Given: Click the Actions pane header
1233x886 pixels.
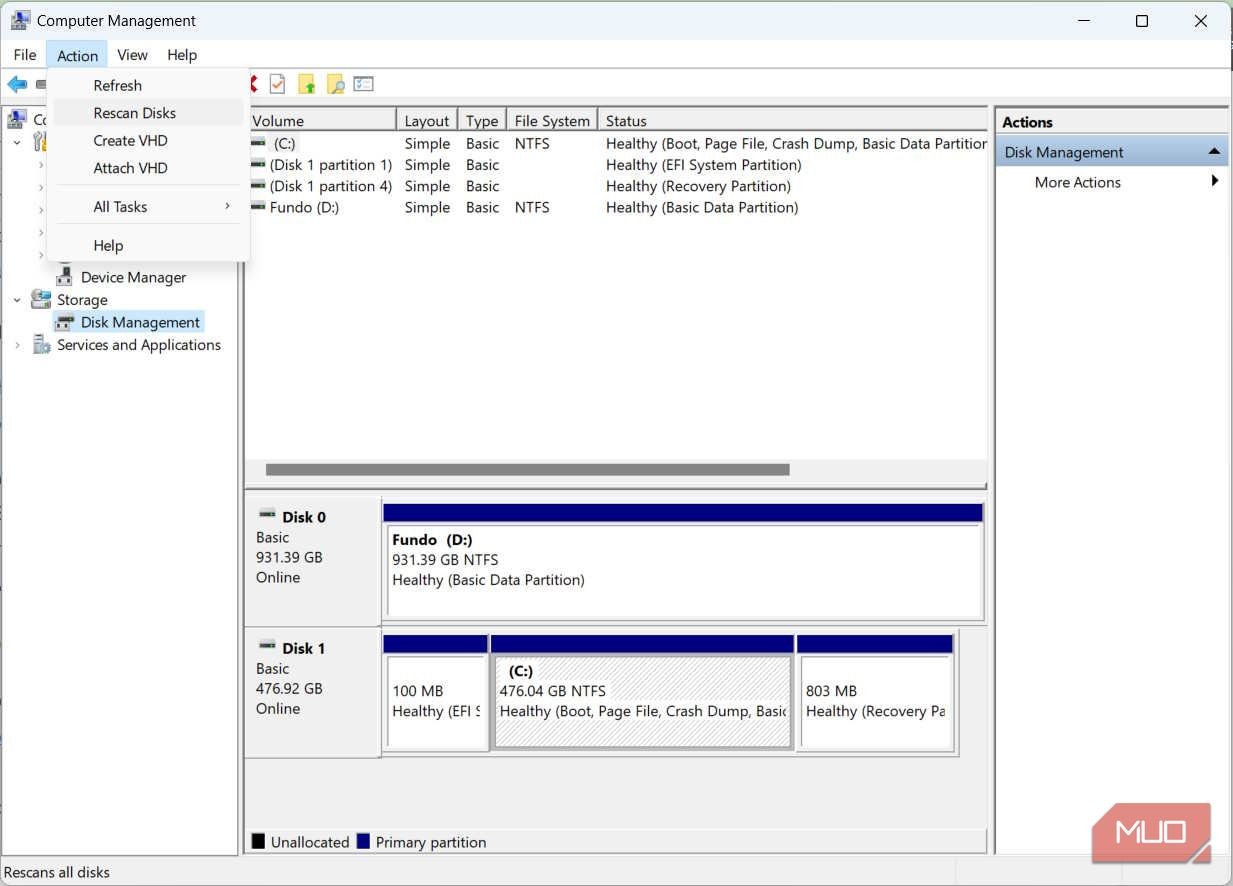Looking at the screenshot, I should pos(1111,122).
